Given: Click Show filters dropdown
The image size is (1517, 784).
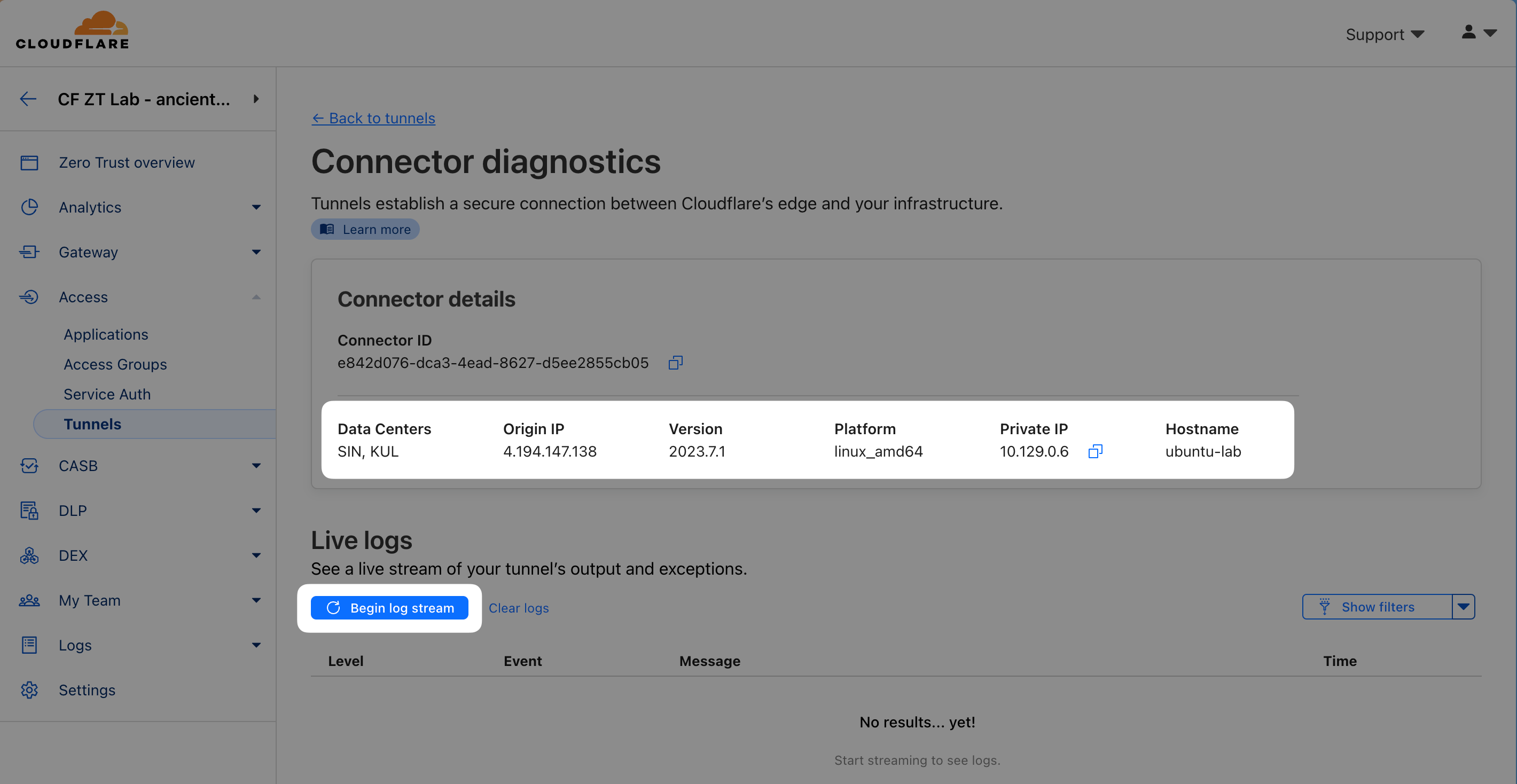Looking at the screenshot, I should 1463,606.
